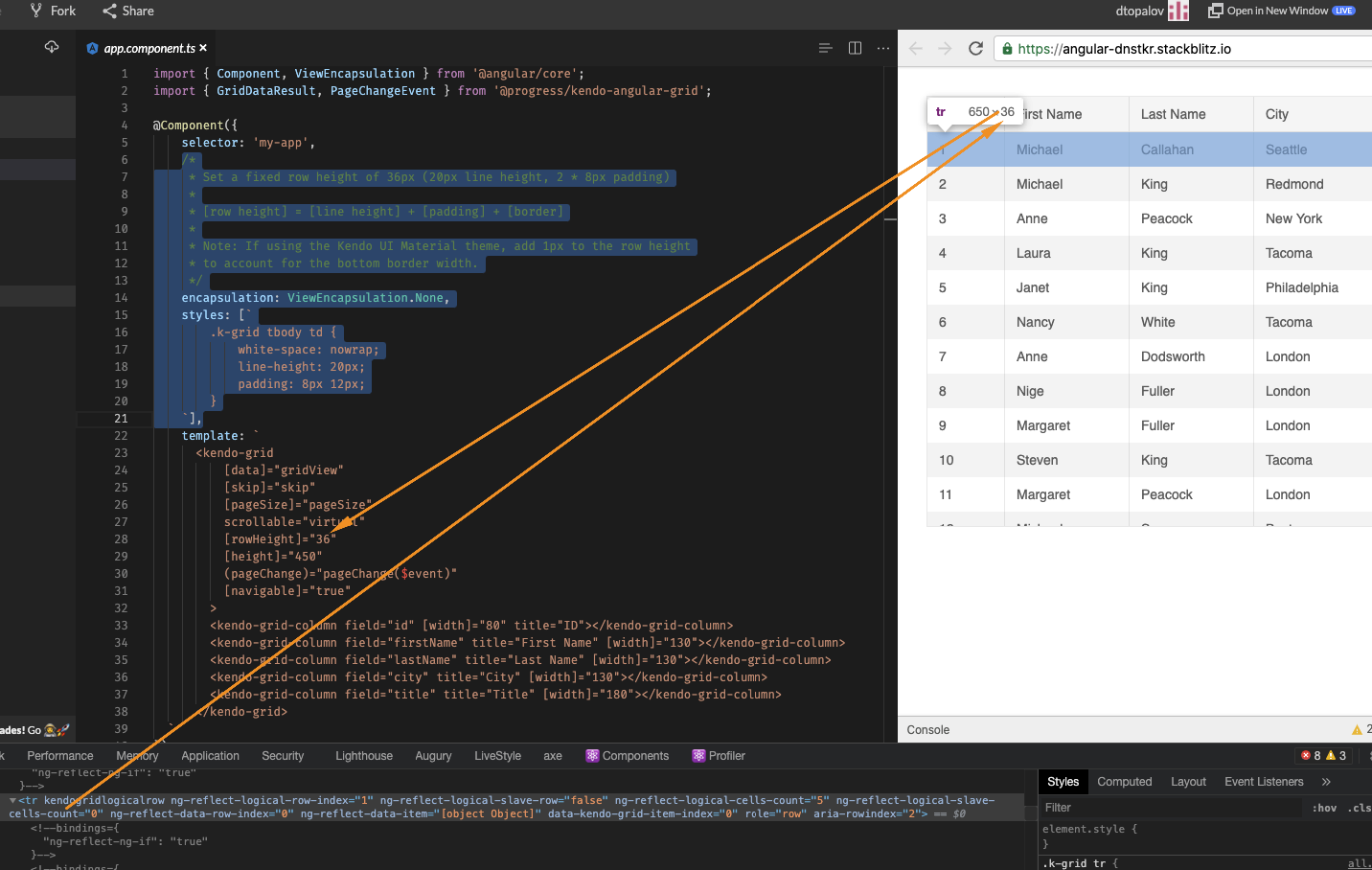Open the Augury tab in DevTools

(x=433, y=756)
